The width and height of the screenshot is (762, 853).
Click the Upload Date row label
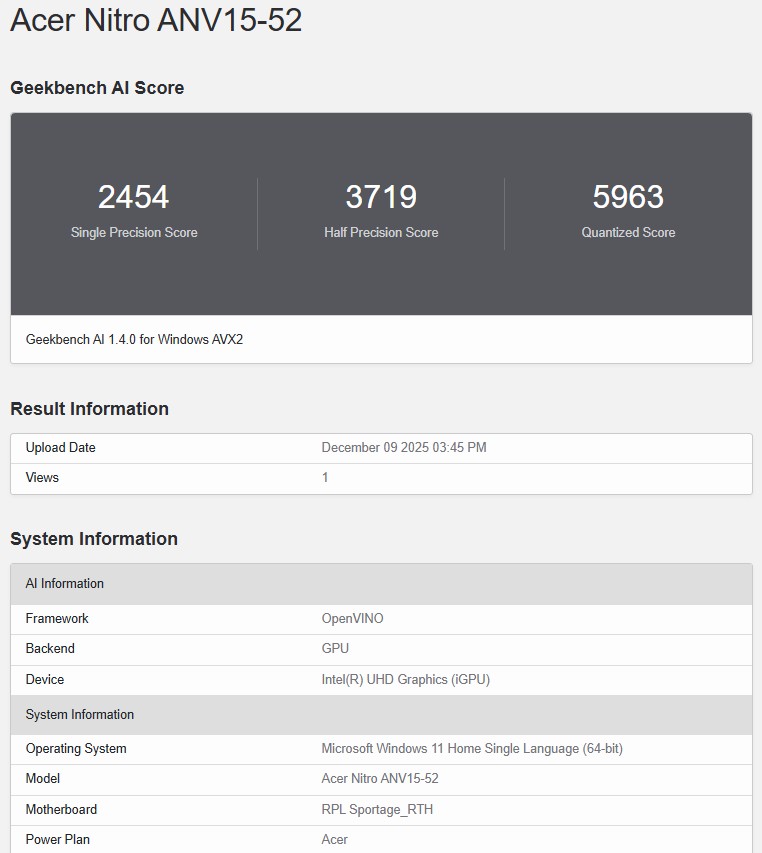click(x=61, y=448)
